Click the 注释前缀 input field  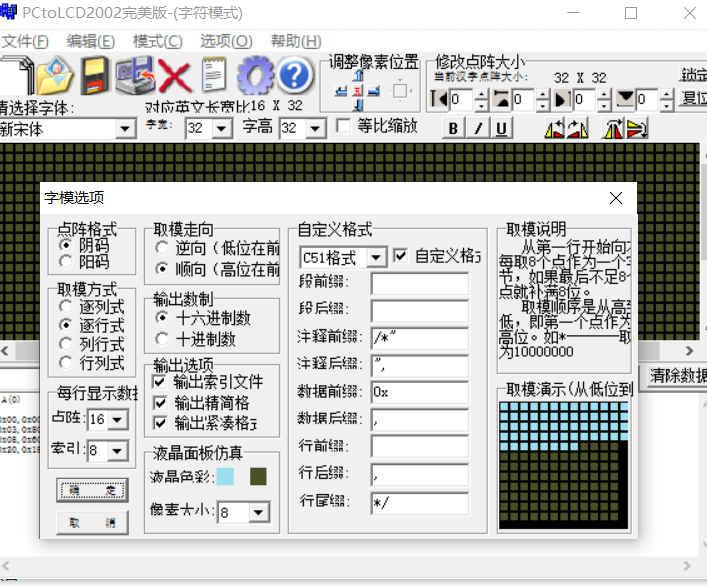point(420,338)
